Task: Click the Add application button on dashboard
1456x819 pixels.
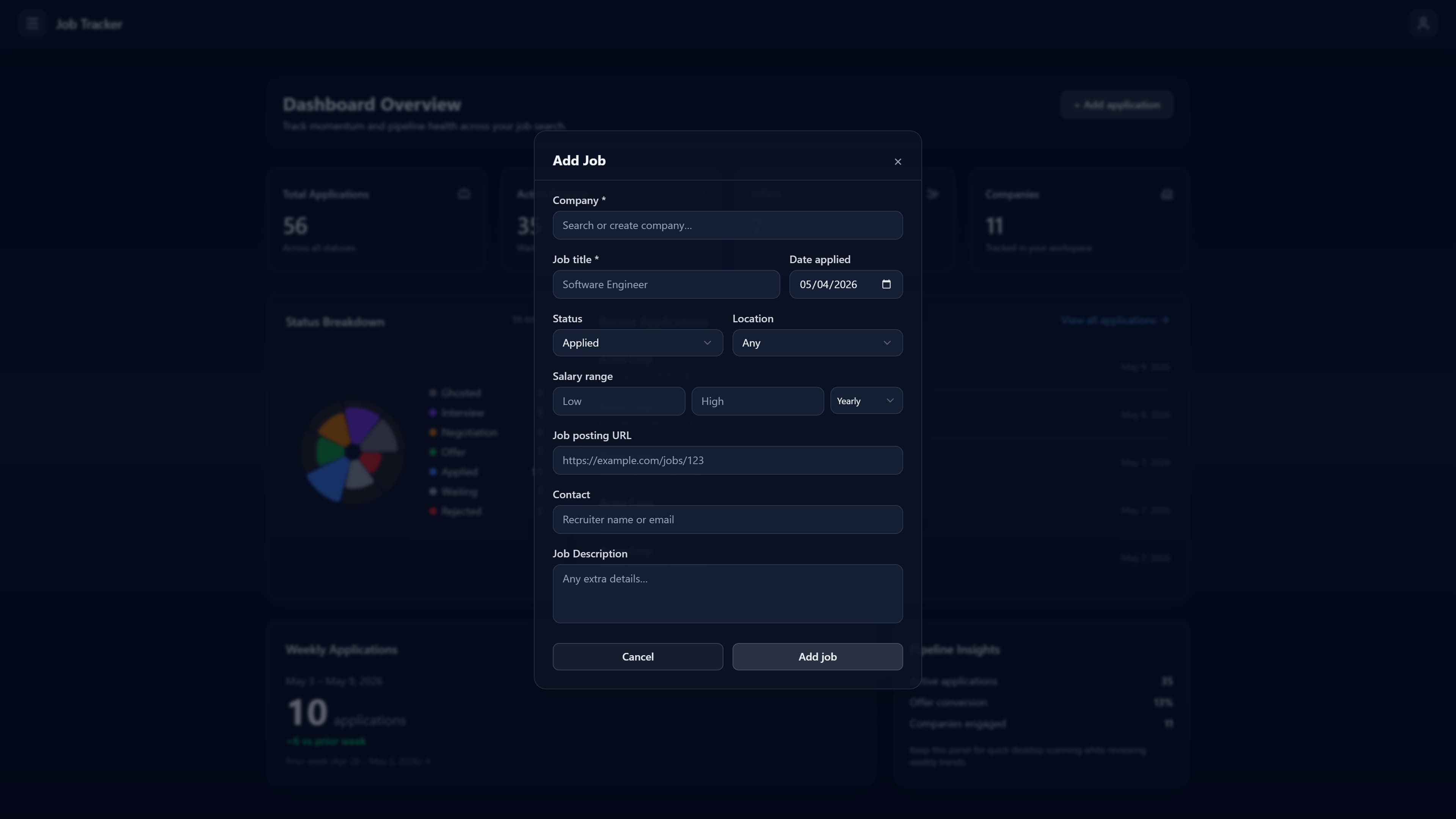Action: [1116, 105]
